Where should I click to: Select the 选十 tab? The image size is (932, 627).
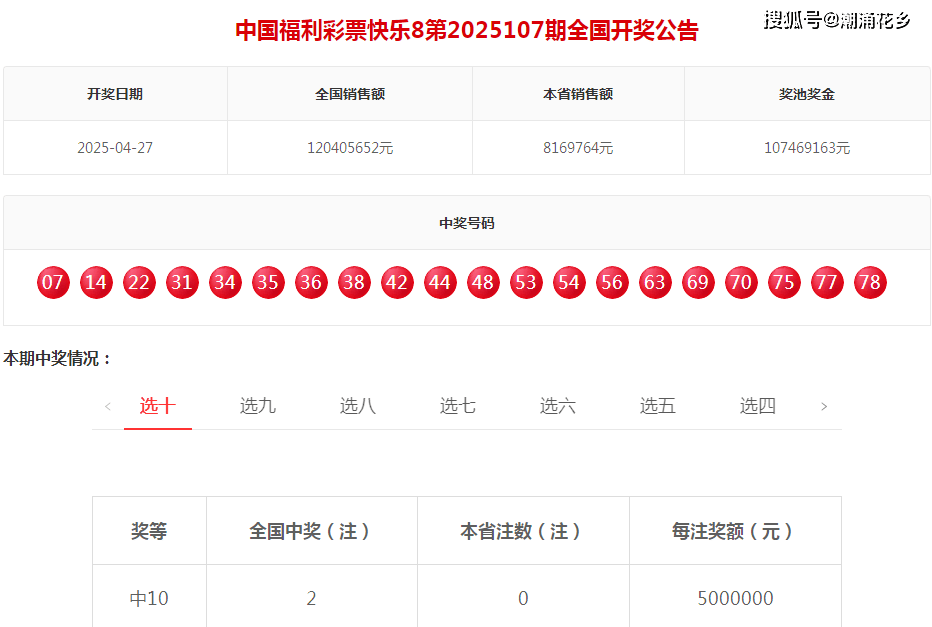click(x=158, y=406)
